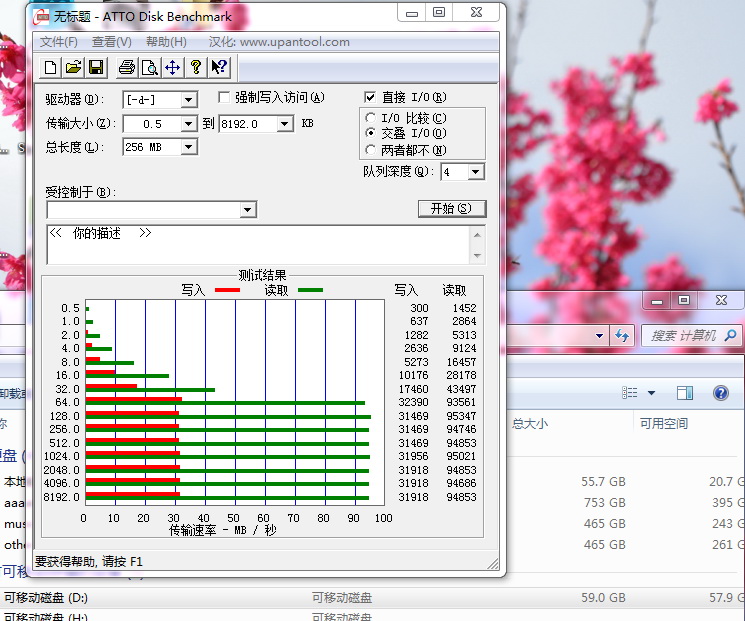Image resolution: width=745 pixels, height=621 pixels.
Task: Click the Open folder toolbar icon
Action: click(73, 67)
